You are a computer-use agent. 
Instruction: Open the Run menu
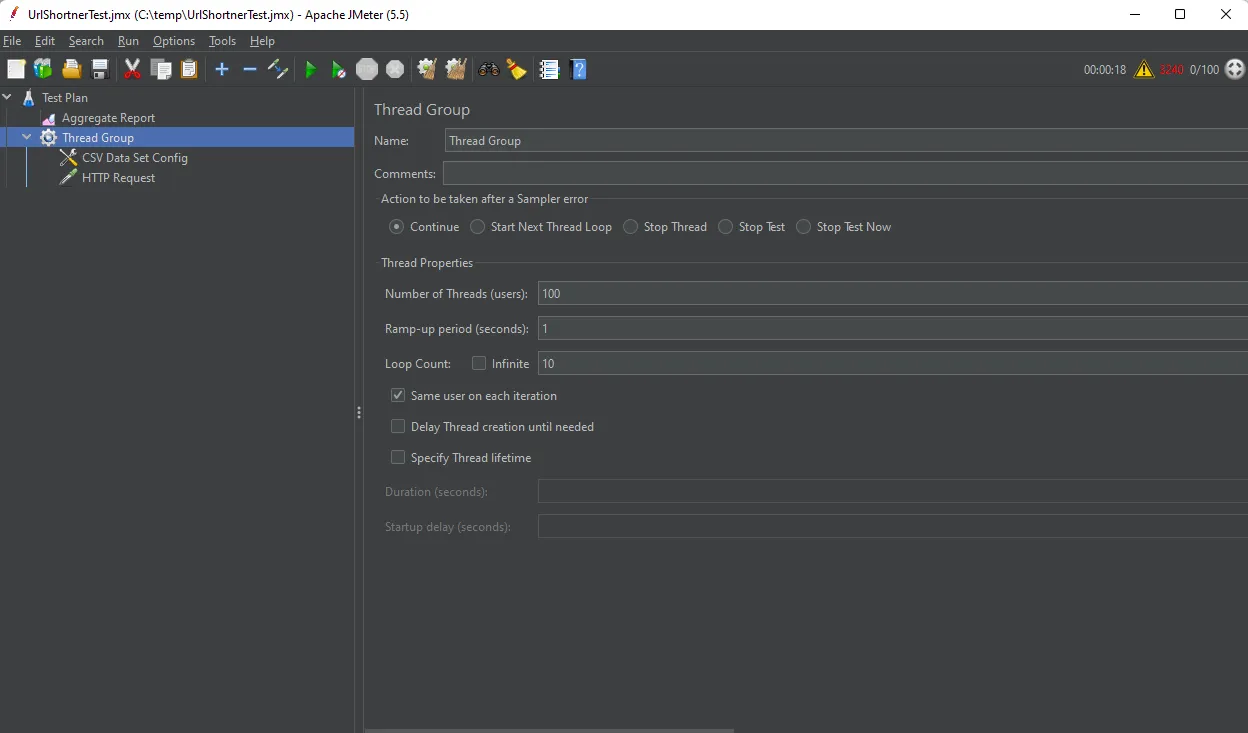[x=128, y=41]
